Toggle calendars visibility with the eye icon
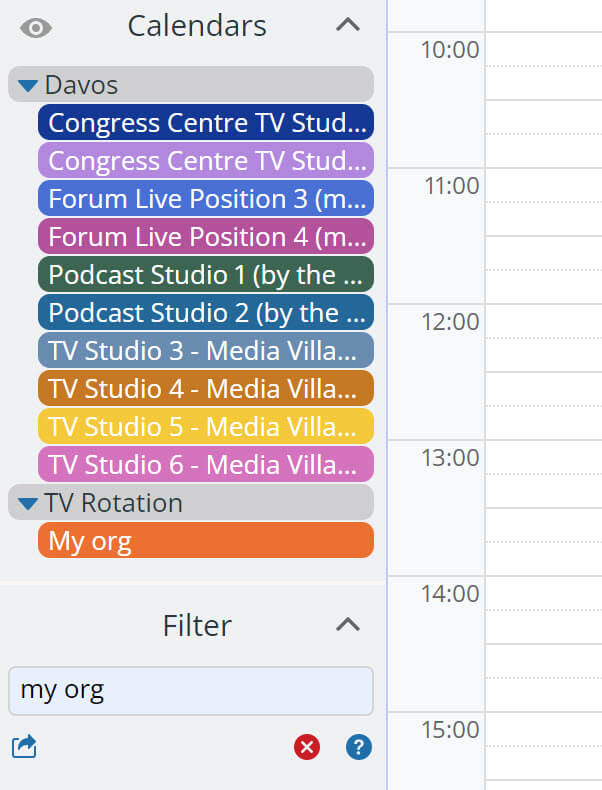 36,28
